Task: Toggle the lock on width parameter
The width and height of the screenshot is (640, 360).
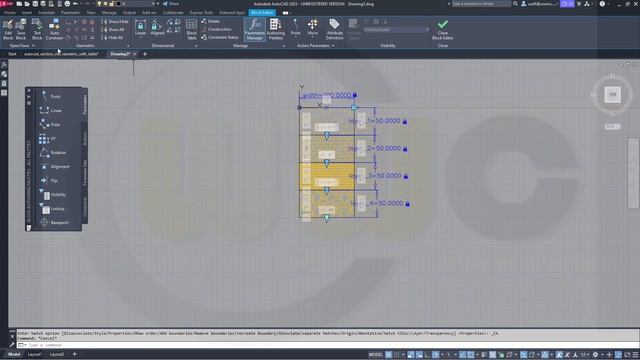Action: coord(355,95)
